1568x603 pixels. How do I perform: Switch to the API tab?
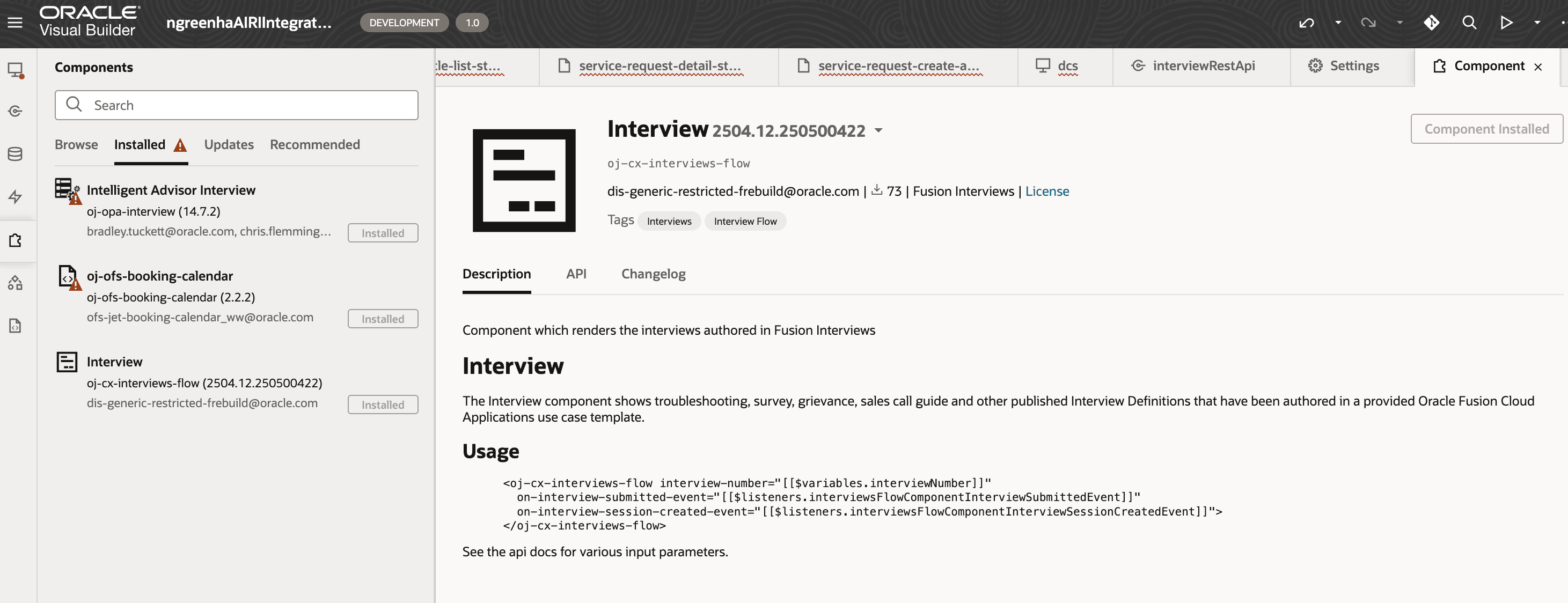(576, 275)
